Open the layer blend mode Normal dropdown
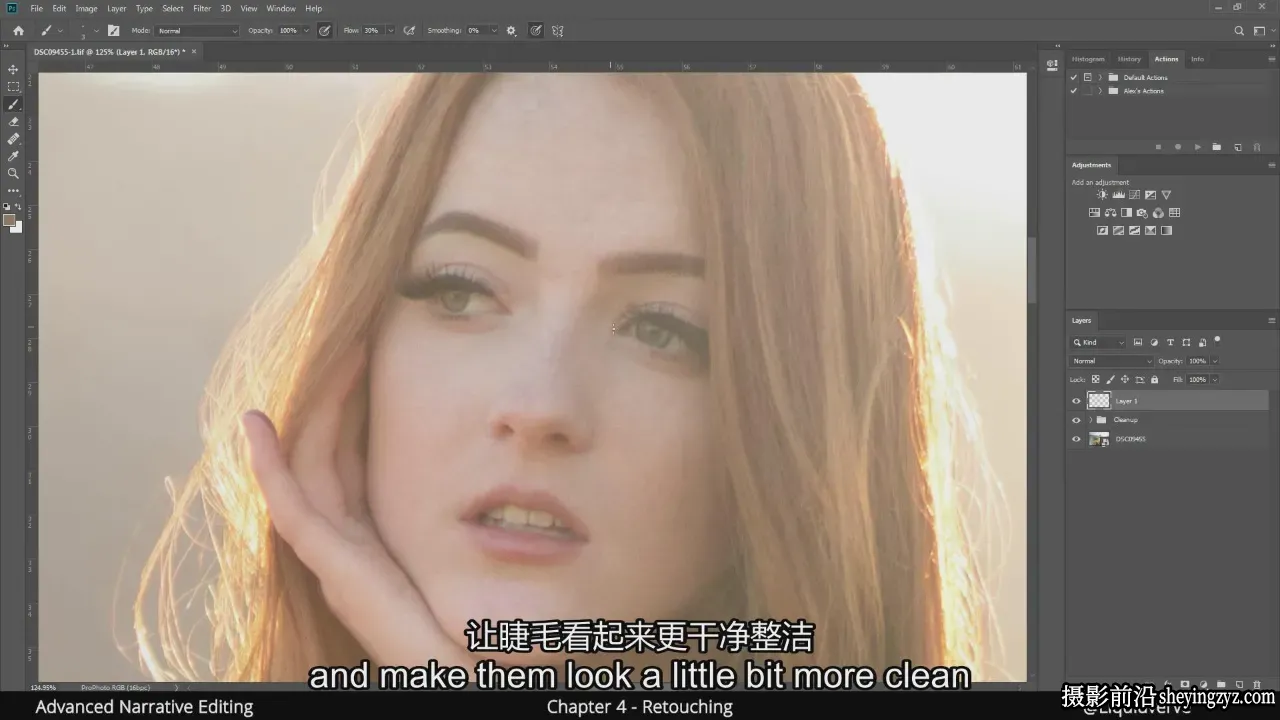This screenshot has height=720, width=1280. [x=1111, y=361]
